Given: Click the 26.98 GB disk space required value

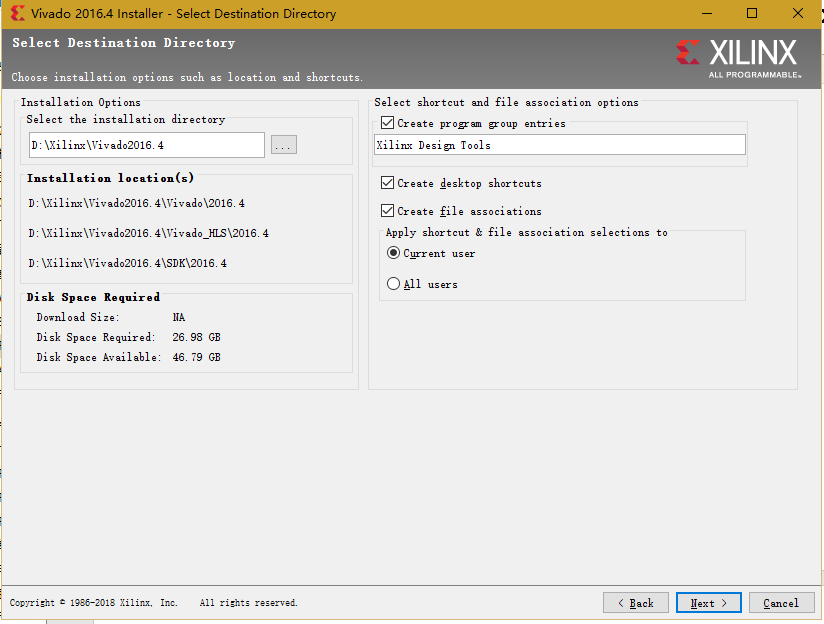Looking at the screenshot, I should (x=197, y=337).
